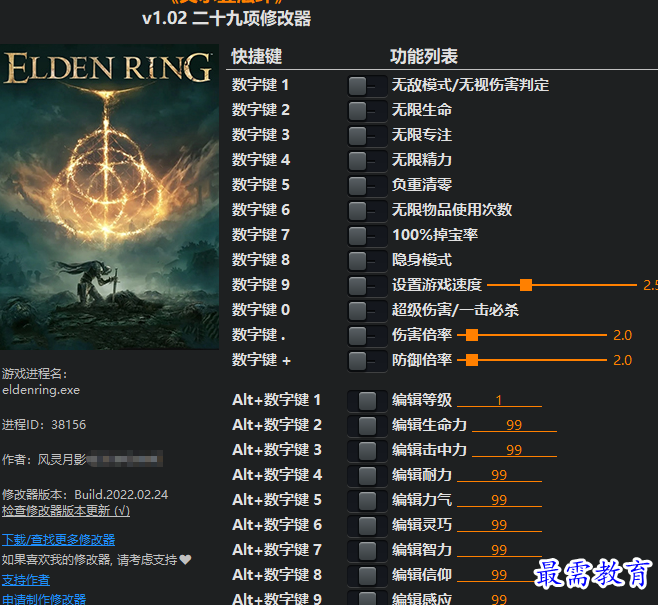Click the v1.02 二十九项修改器 title
This screenshot has width=658, height=605.
click(x=227, y=18)
